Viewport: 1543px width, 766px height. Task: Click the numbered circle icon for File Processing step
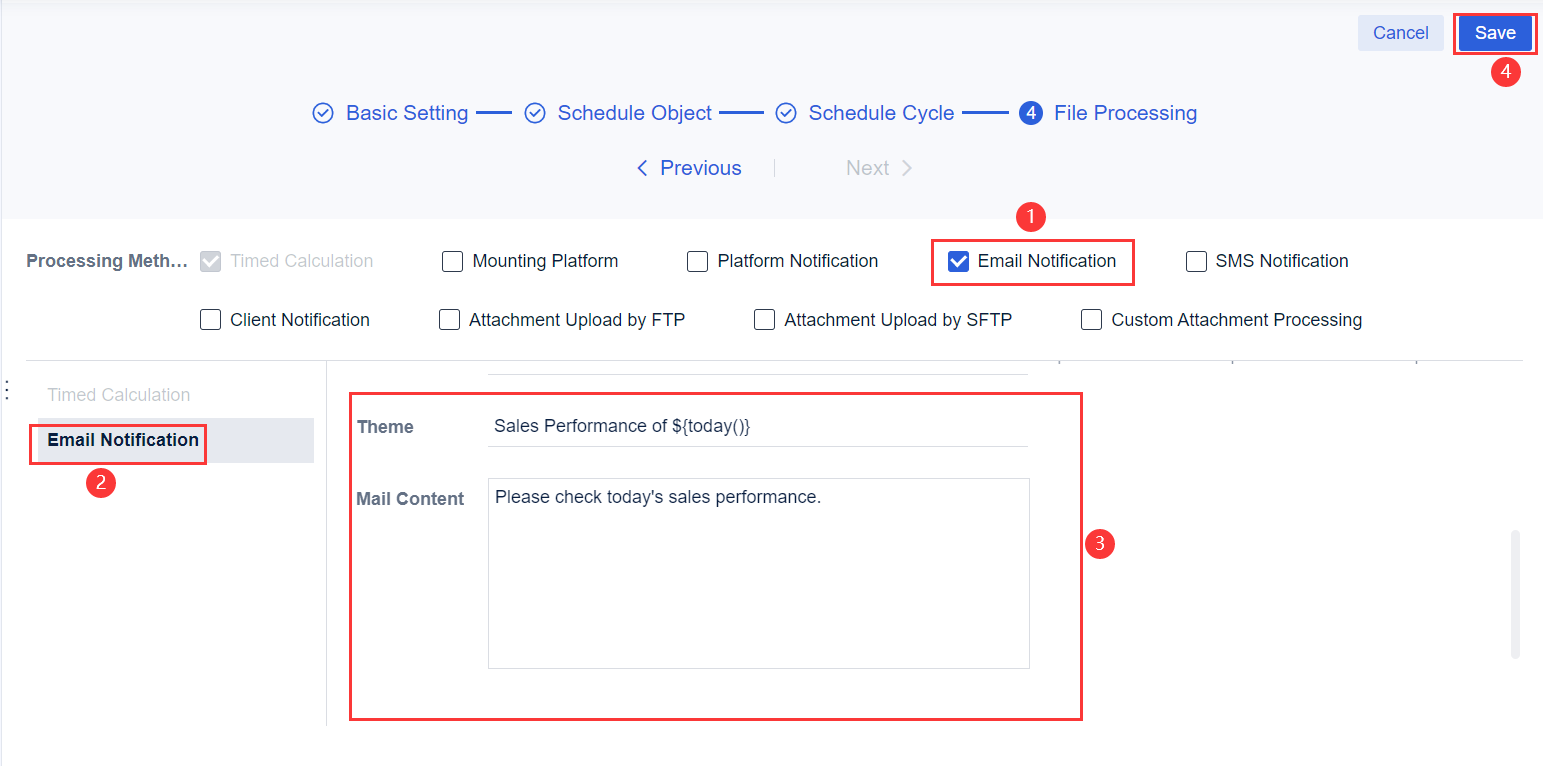1031,113
